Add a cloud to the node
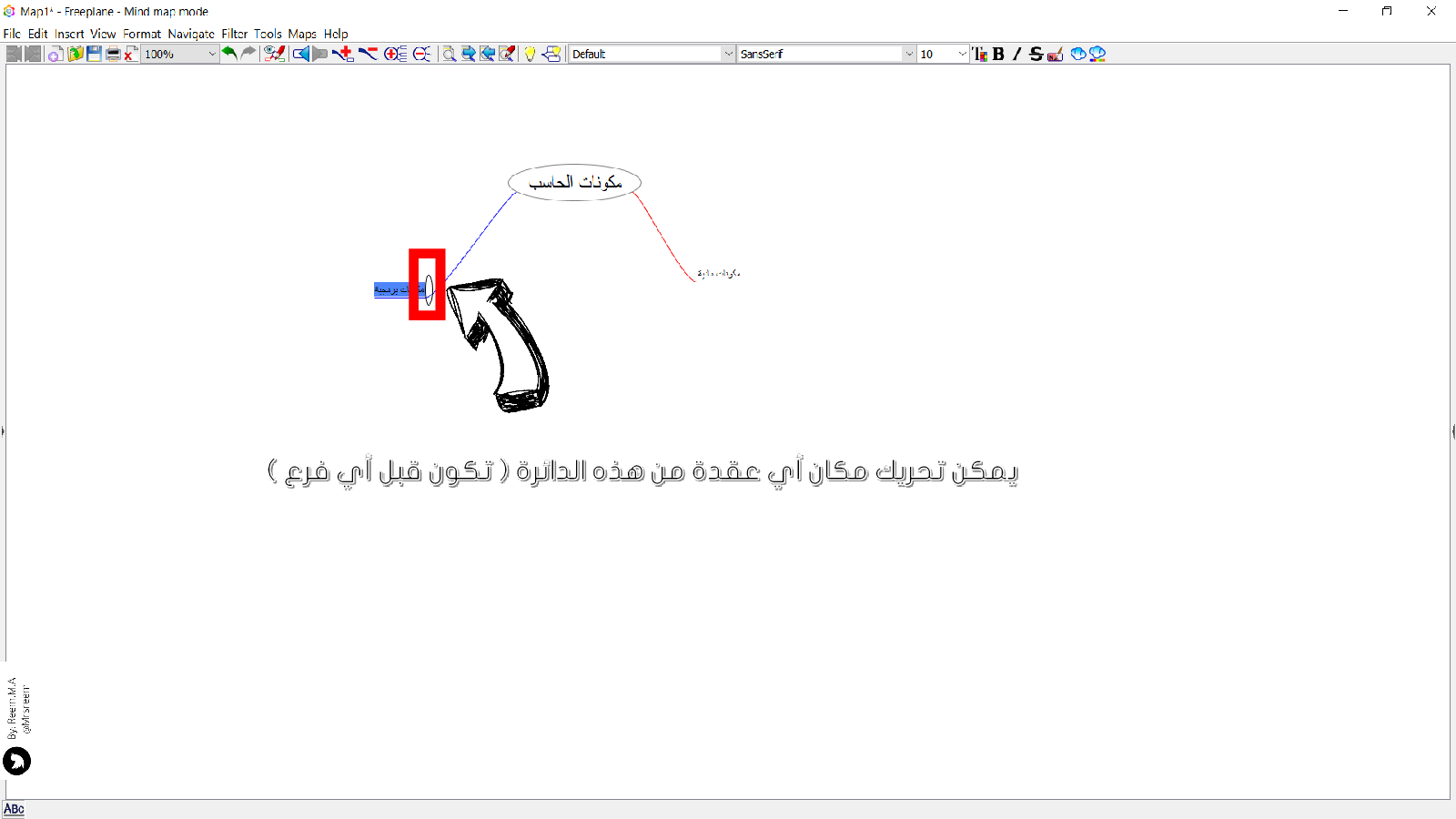Viewport: 1456px width, 819px height. pyautogui.click(x=1078, y=55)
